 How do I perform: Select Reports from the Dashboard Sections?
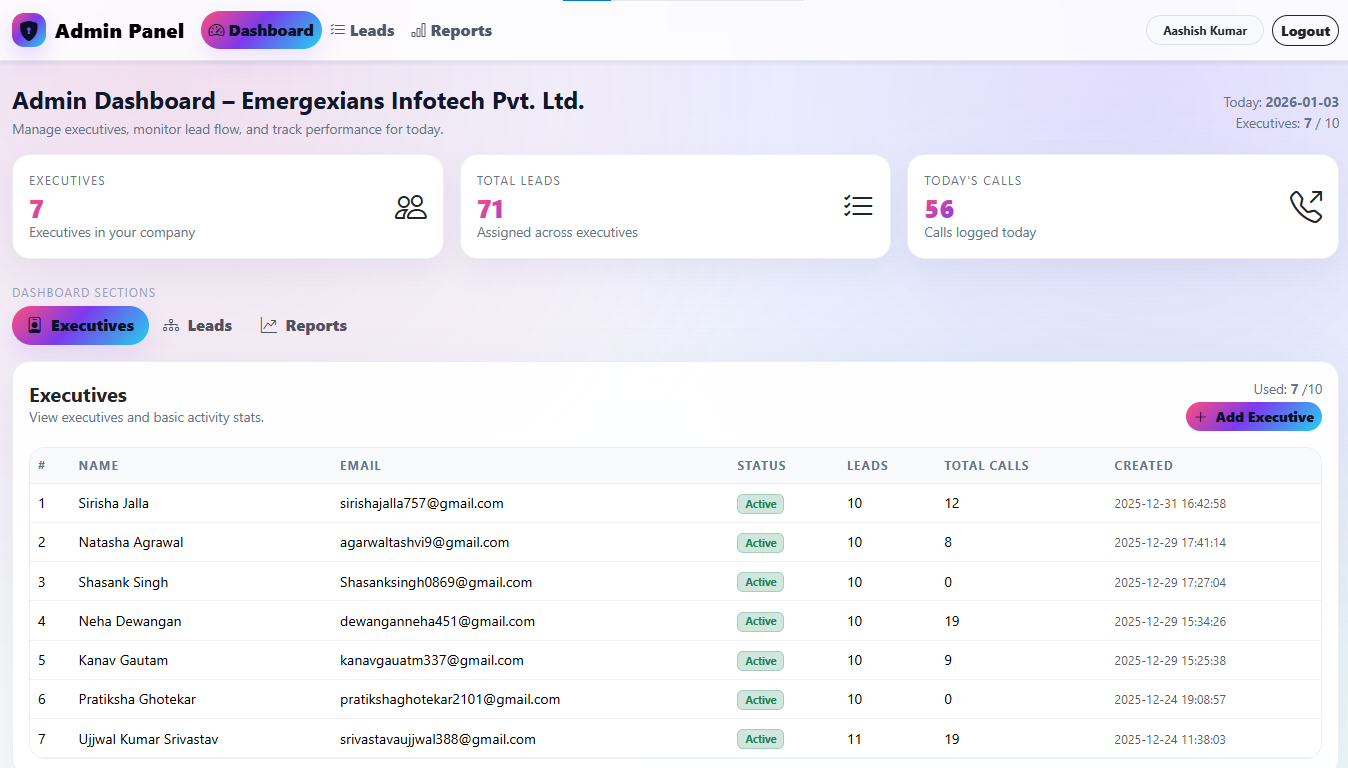(x=302, y=325)
